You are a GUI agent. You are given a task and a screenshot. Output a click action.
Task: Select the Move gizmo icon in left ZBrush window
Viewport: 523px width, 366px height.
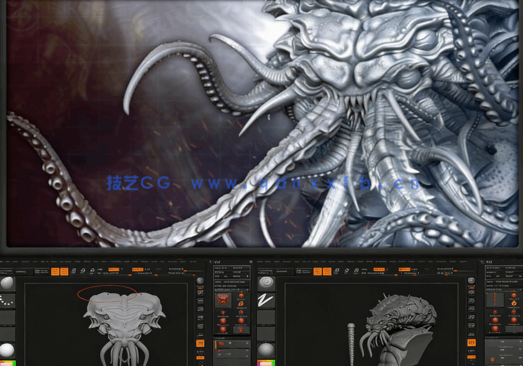click(73, 271)
